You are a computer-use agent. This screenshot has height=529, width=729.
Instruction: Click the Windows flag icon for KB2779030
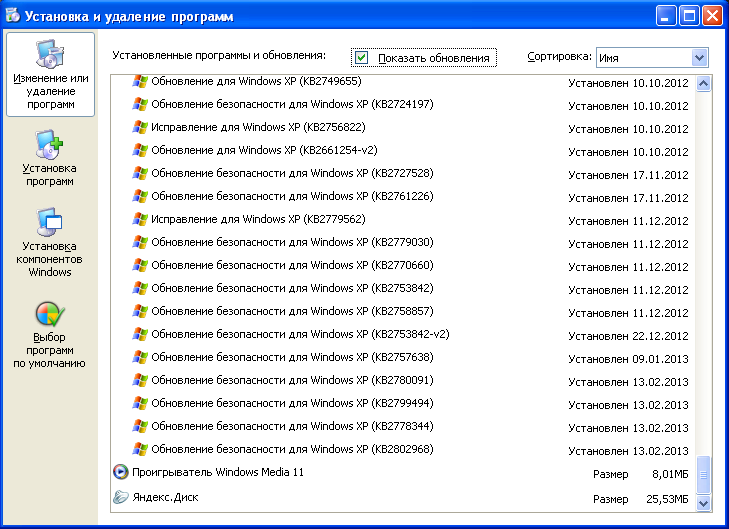[x=140, y=242]
